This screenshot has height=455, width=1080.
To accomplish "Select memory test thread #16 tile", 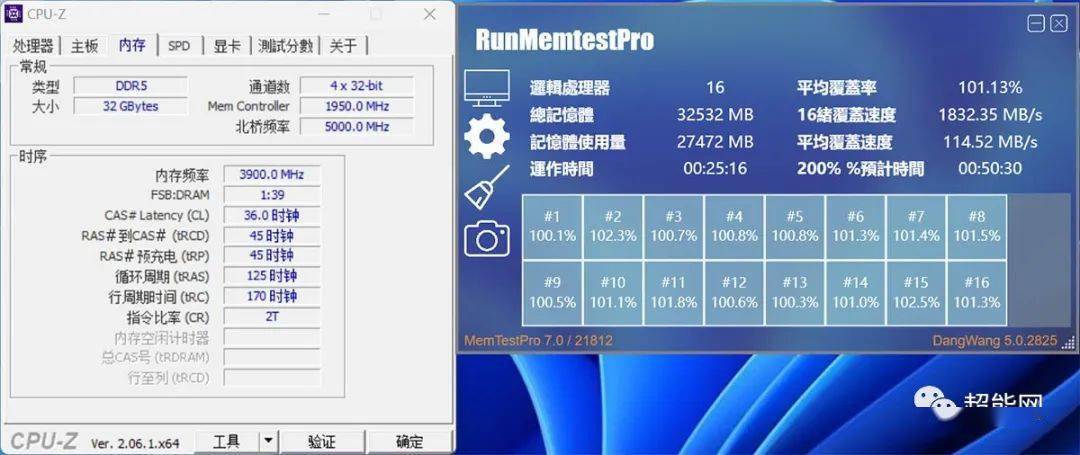I will tap(977, 293).
